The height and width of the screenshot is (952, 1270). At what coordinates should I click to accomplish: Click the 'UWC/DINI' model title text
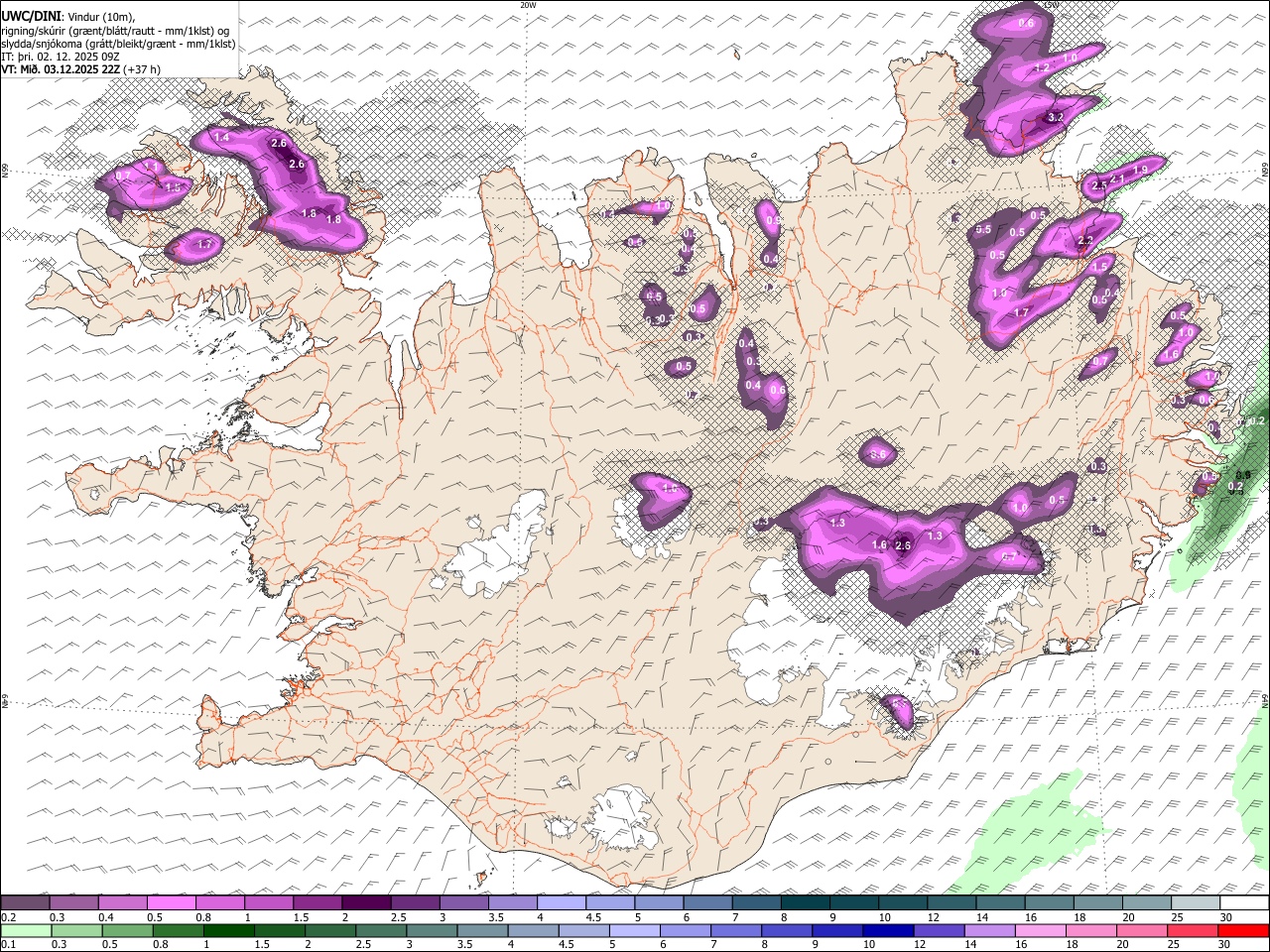(x=30, y=17)
